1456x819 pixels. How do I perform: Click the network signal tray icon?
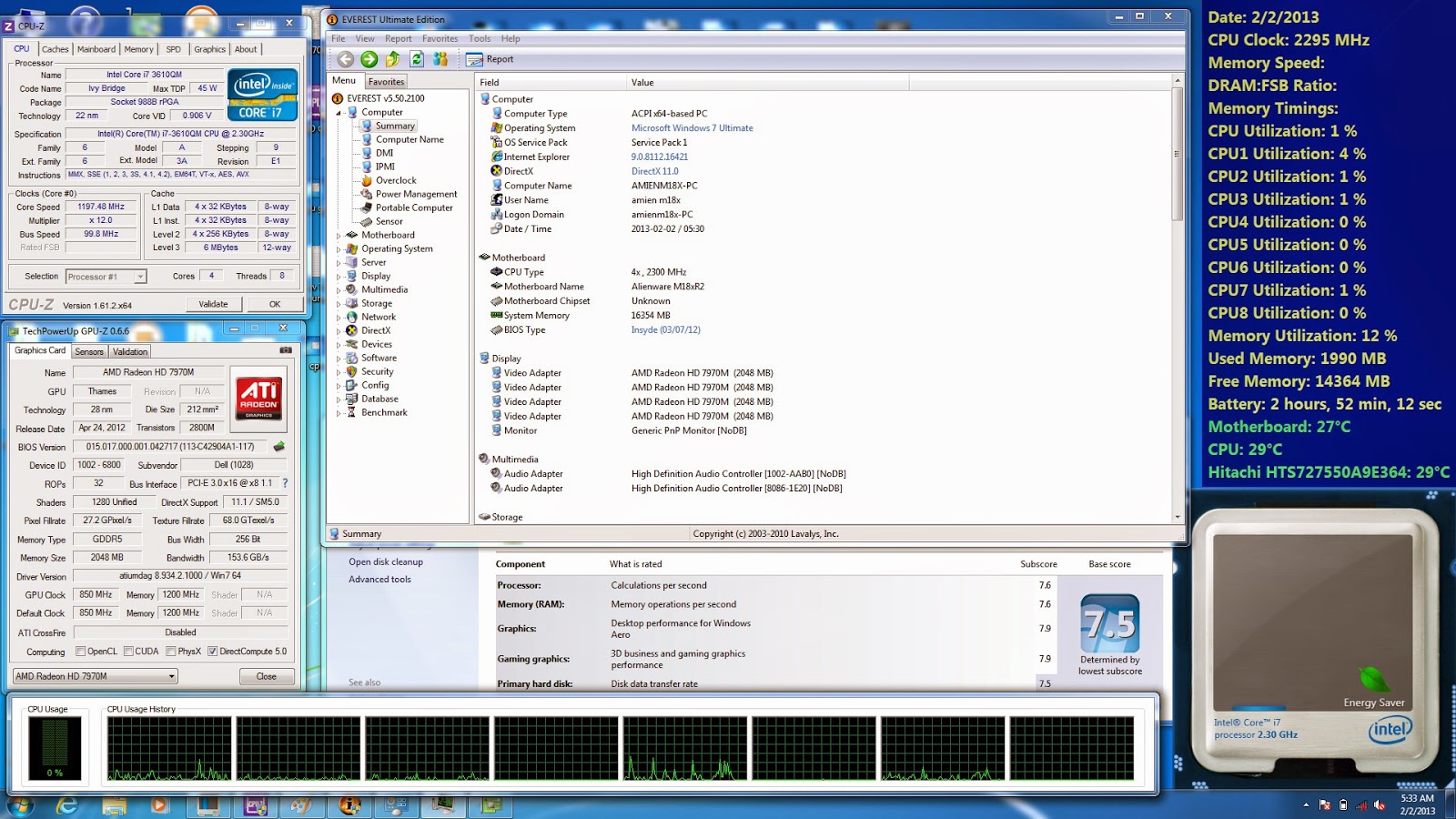pos(1361,805)
